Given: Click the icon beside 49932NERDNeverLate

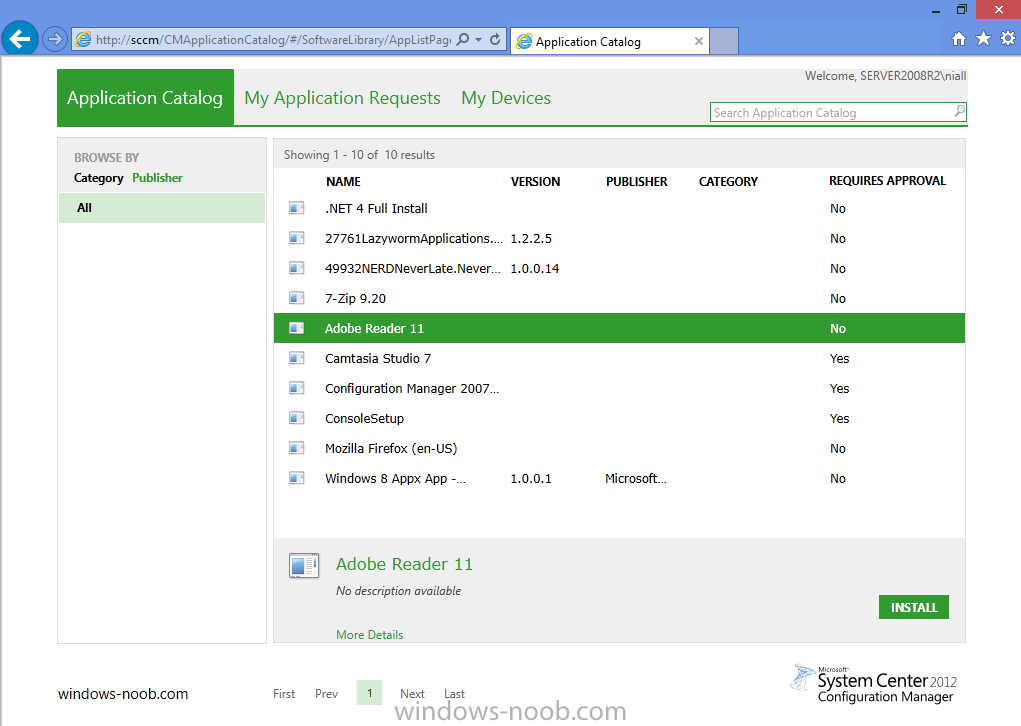Looking at the screenshot, I should 296,268.
